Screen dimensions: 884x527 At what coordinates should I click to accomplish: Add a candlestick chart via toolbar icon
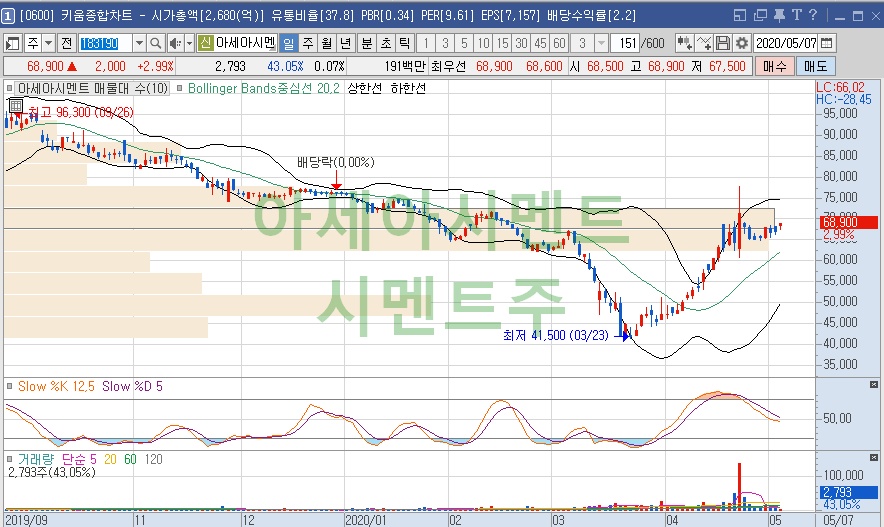click(x=684, y=43)
